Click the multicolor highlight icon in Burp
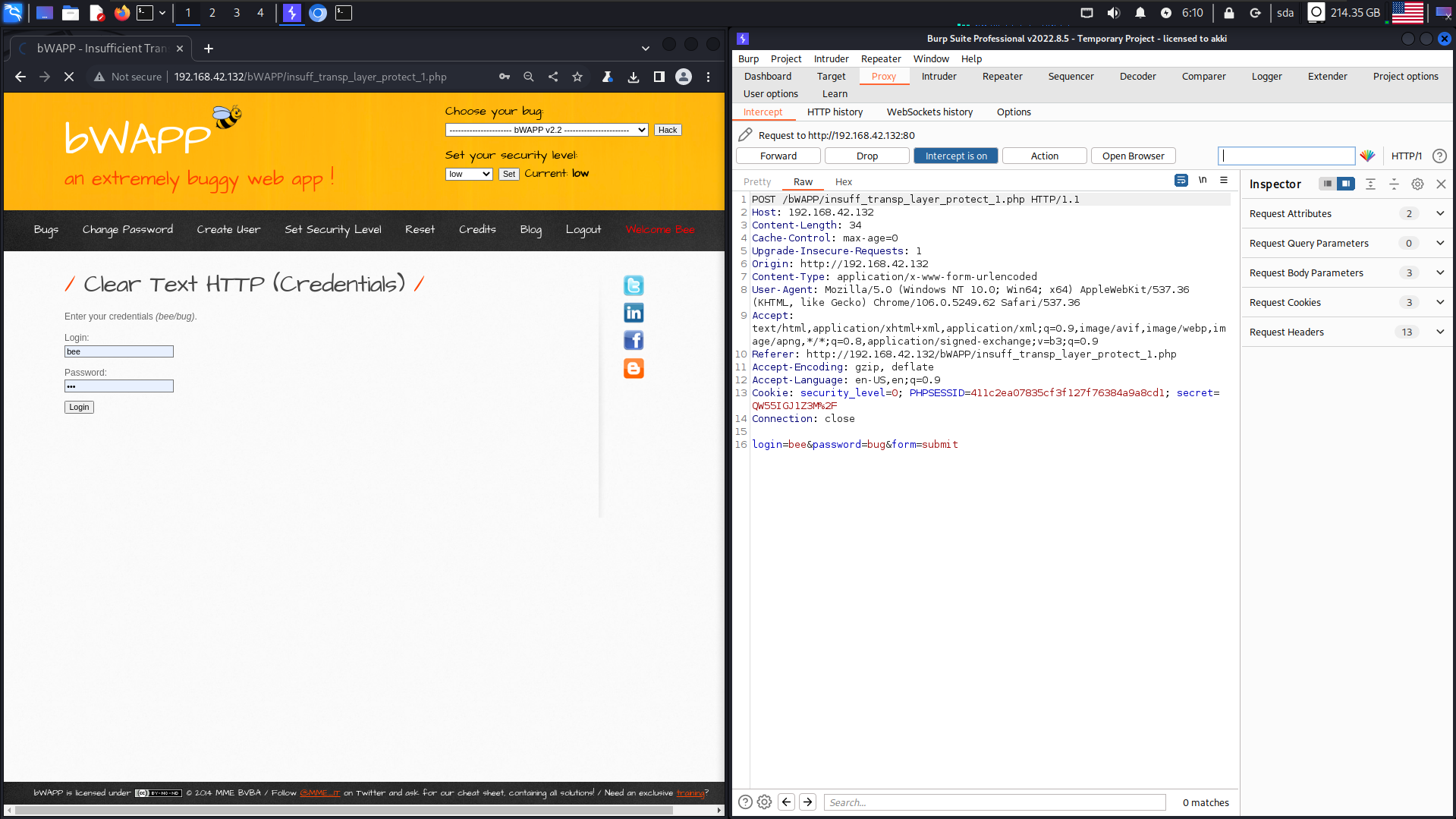 (1367, 156)
